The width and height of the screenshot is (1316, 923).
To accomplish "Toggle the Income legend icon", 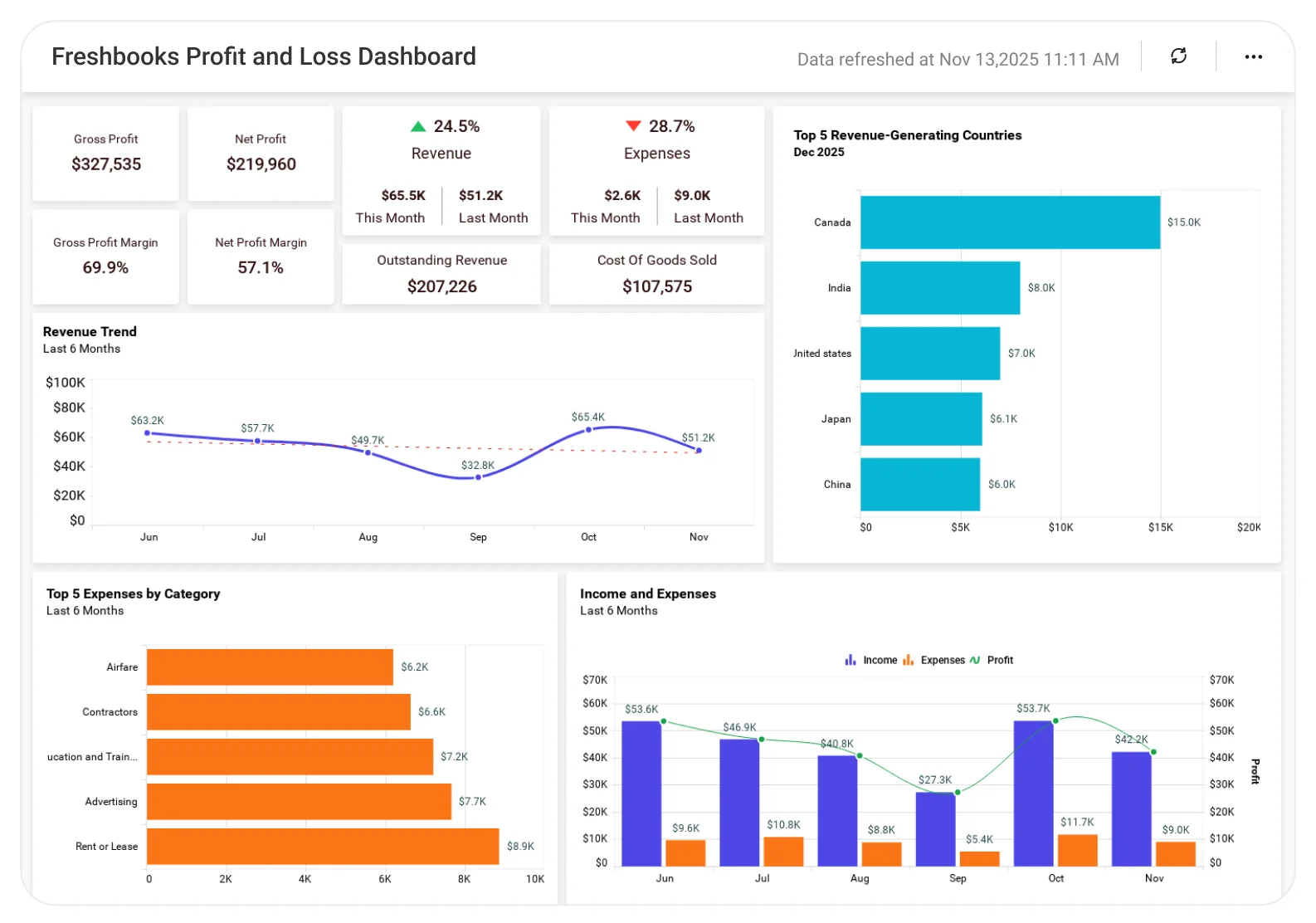I will click(x=851, y=660).
